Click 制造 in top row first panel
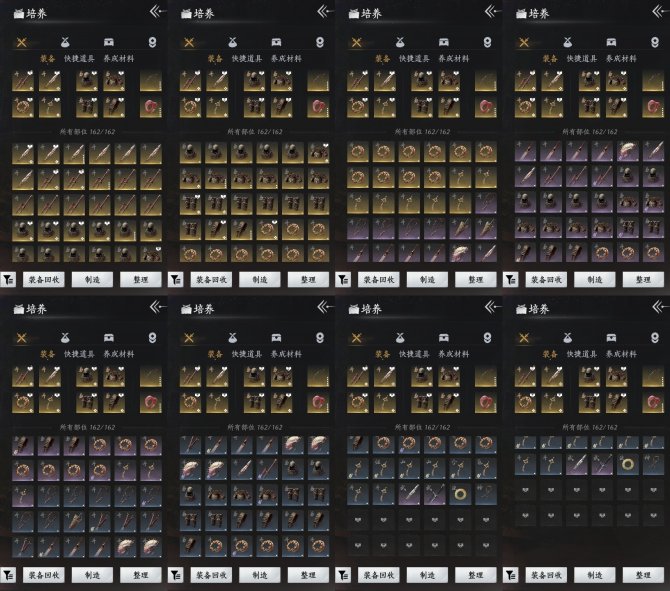Viewport: 670px width, 591px height. click(x=92, y=279)
